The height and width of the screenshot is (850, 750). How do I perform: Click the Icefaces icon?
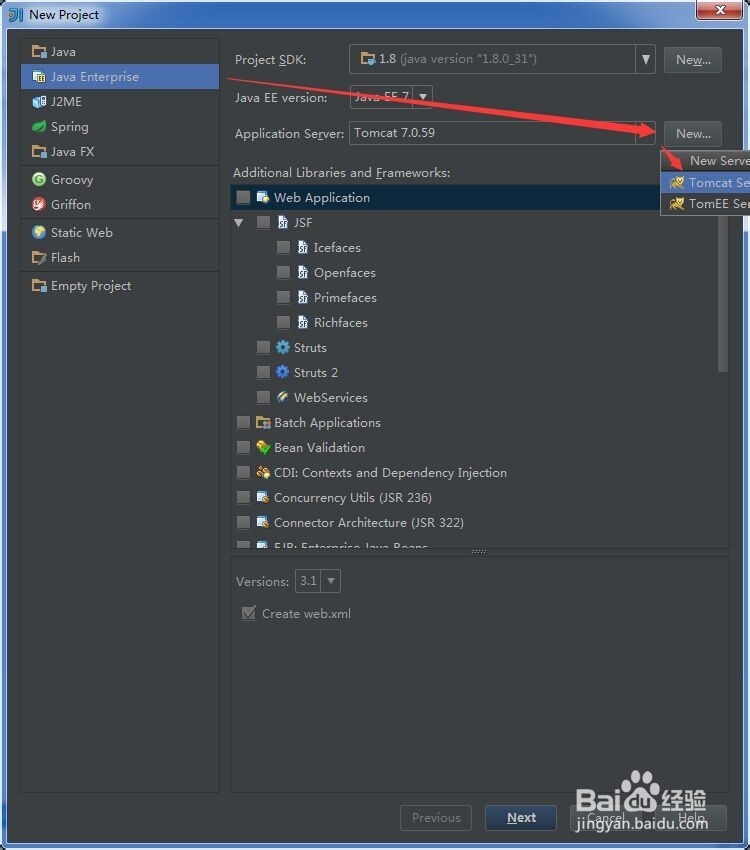(x=303, y=247)
